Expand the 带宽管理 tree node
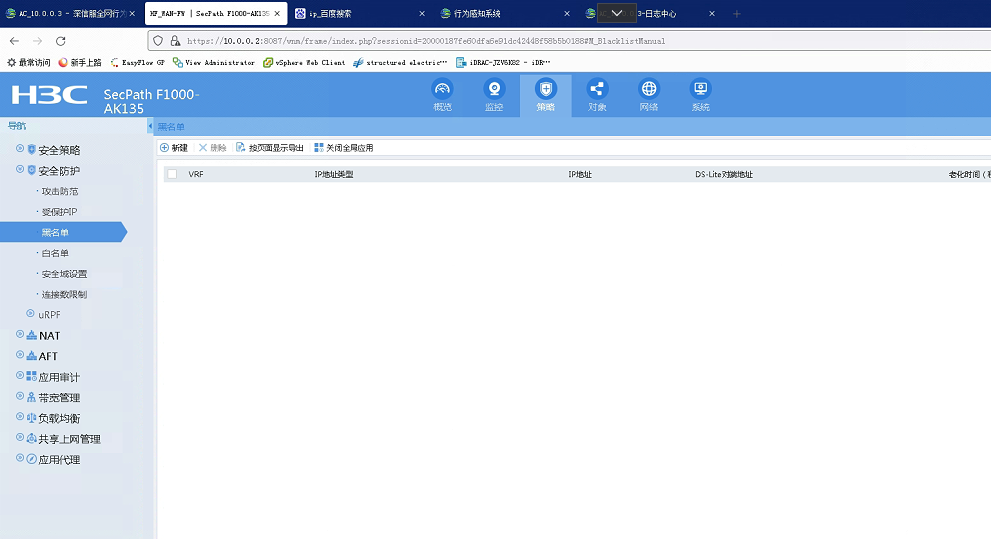 point(20,396)
